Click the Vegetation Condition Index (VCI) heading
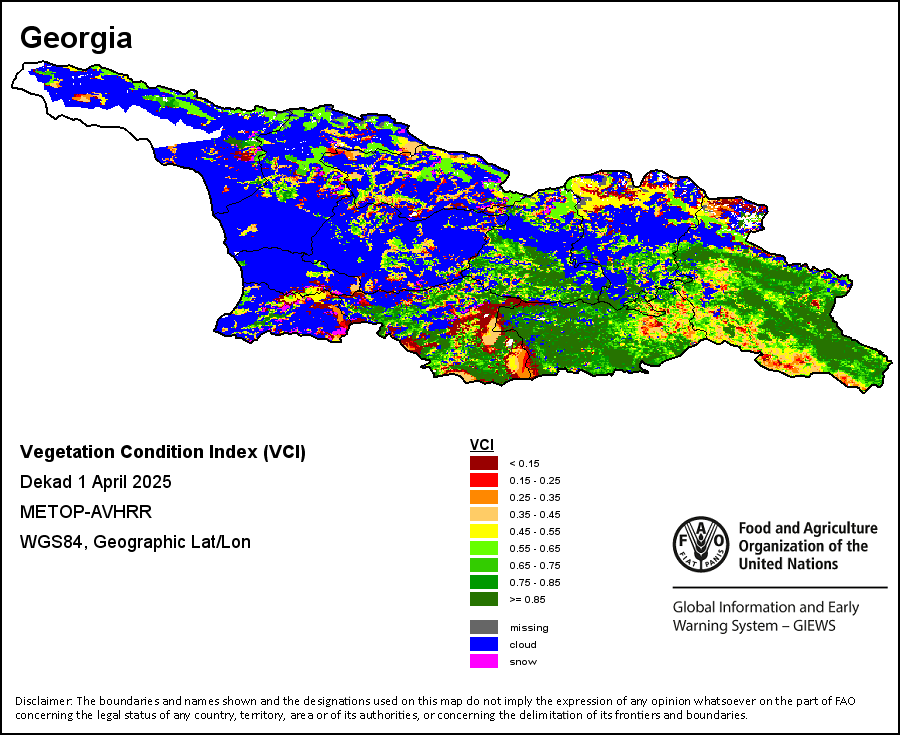Image resolution: width=900 pixels, height=735 pixels. point(163,452)
